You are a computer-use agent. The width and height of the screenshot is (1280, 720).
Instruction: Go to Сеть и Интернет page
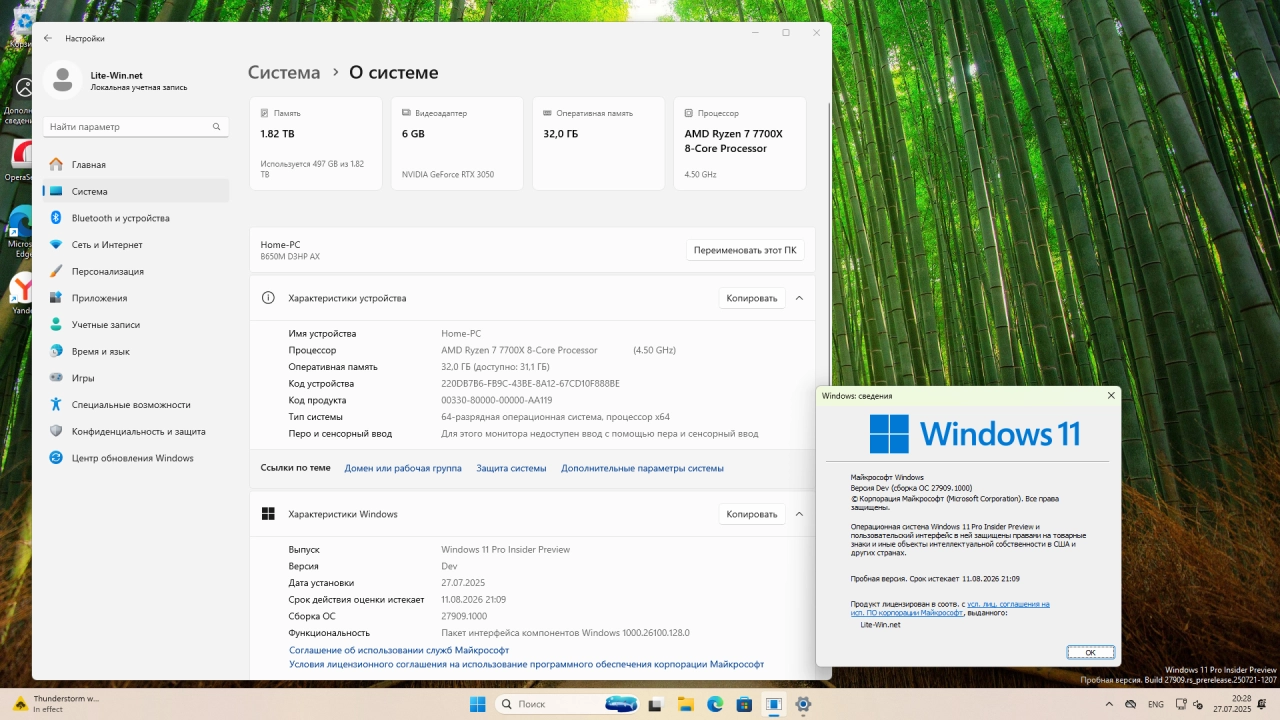(136, 245)
